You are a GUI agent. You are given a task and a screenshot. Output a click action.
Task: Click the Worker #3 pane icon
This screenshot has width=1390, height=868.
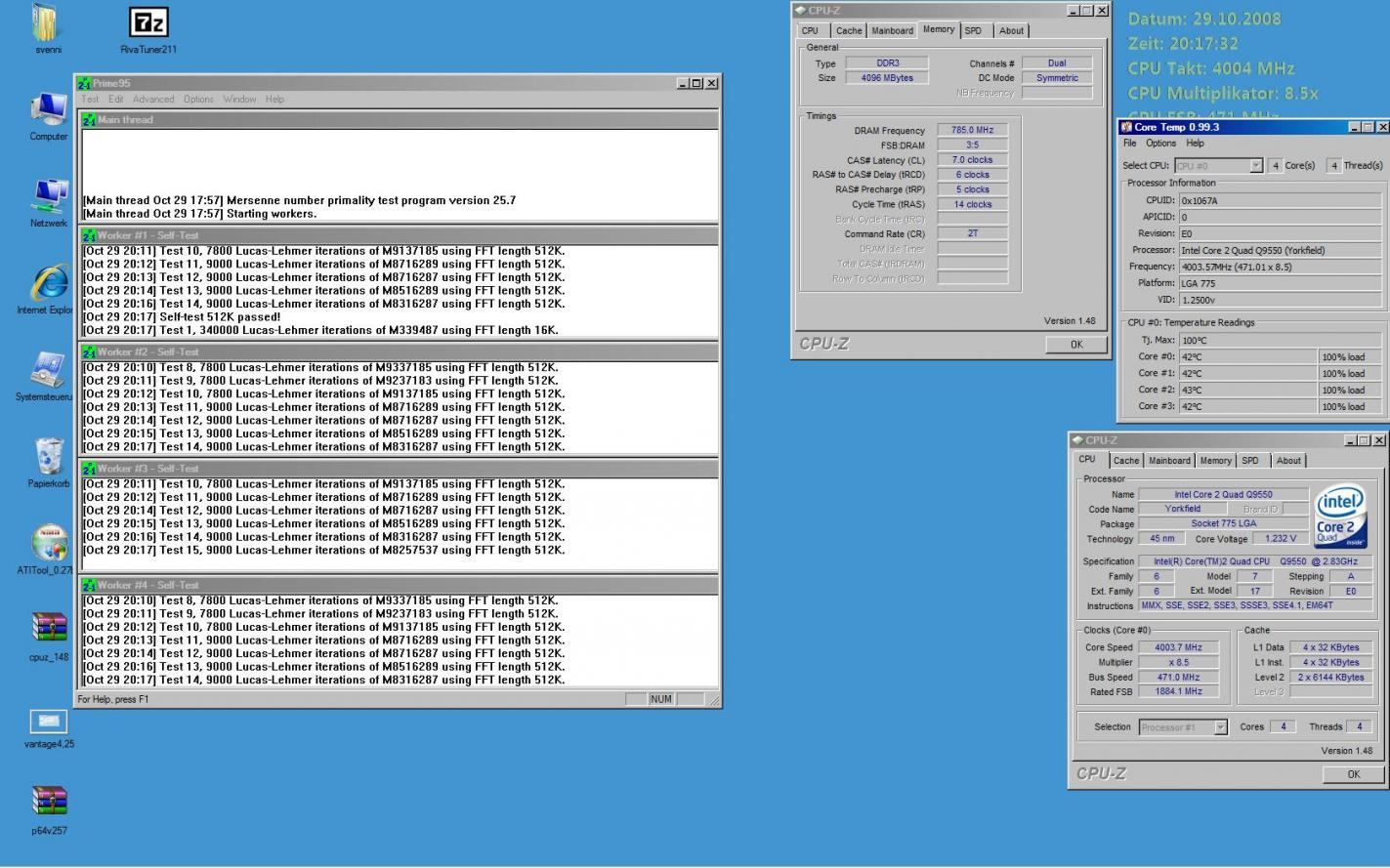pos(89,470)
